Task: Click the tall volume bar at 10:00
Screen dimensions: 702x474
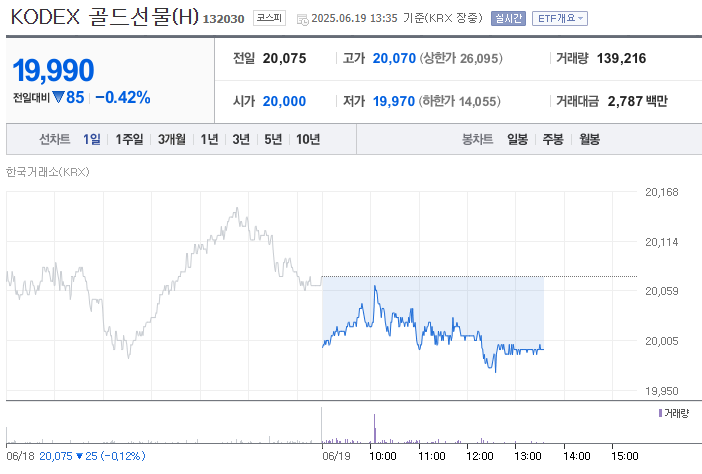Action: (x=375, y=429)
